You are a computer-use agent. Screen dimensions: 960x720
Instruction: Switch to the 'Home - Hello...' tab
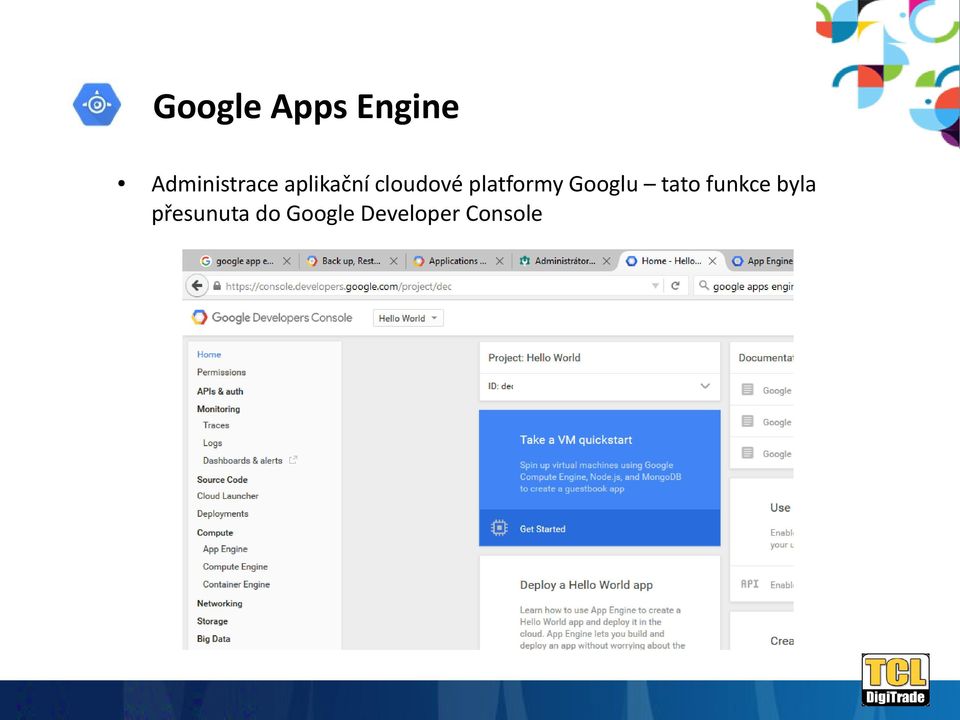671,261
